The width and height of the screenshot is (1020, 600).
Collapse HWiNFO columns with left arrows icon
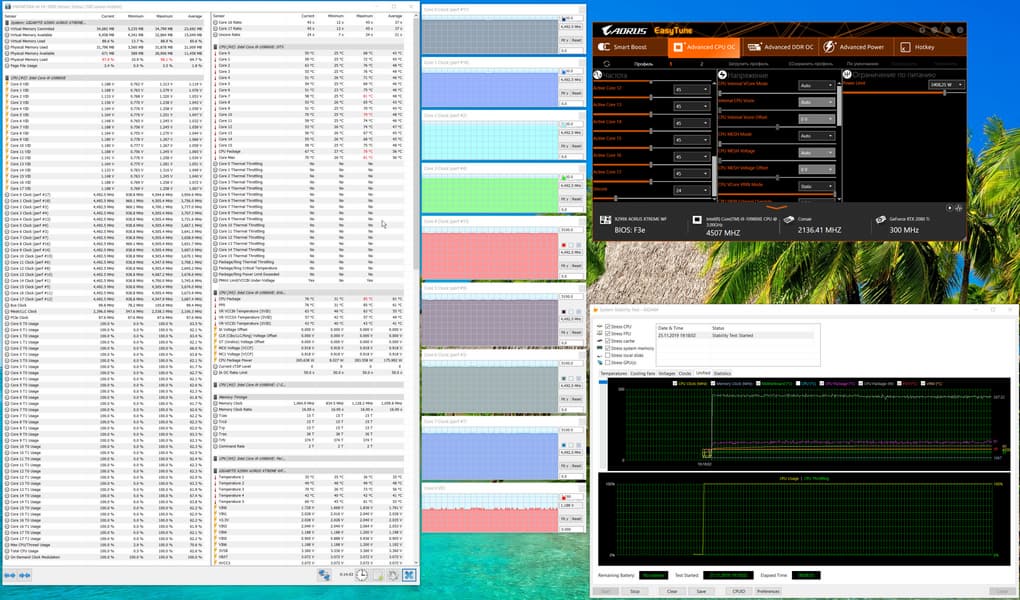click(x=10, y=575)
